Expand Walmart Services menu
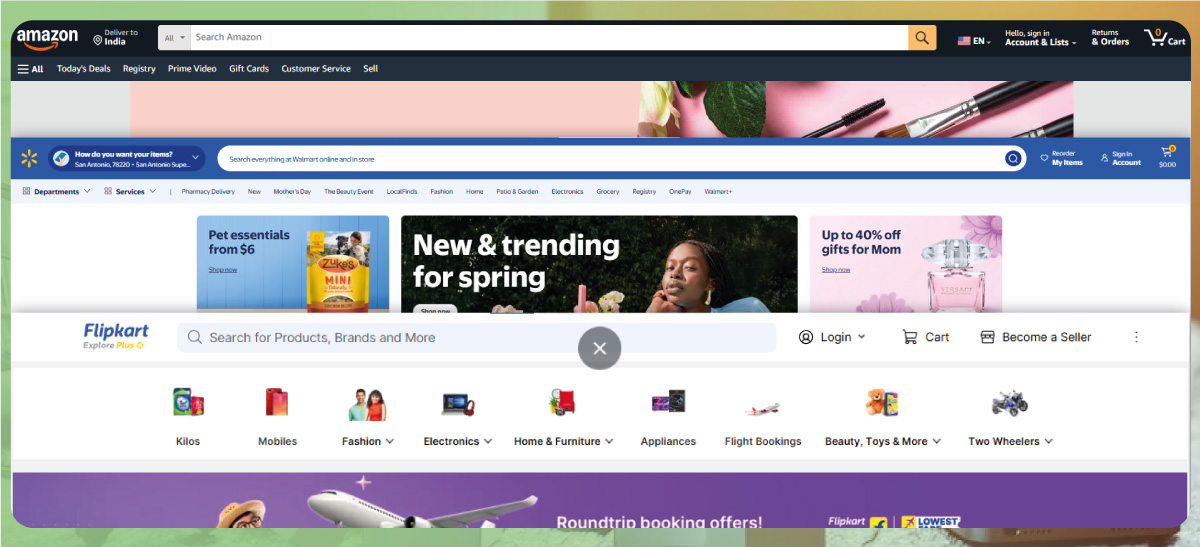Image resolution: width=1200 pixels, height=547 pixels. (130, 191)
